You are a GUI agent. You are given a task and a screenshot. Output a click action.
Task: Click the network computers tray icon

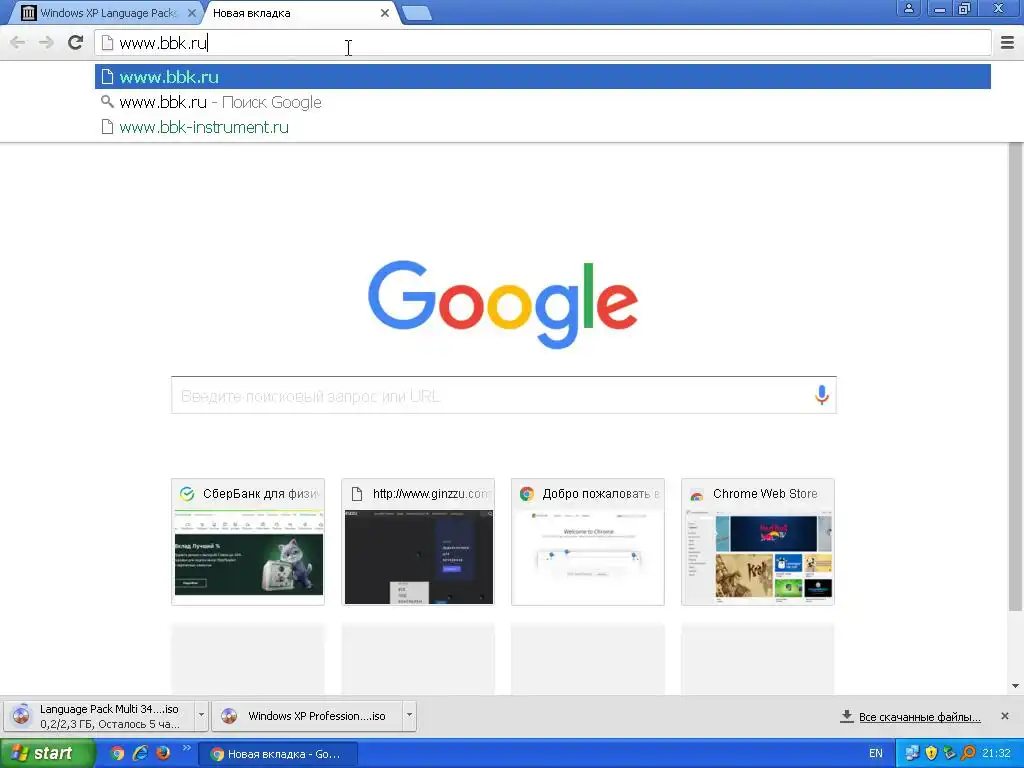pyautogui.click(x=912, y=754)
